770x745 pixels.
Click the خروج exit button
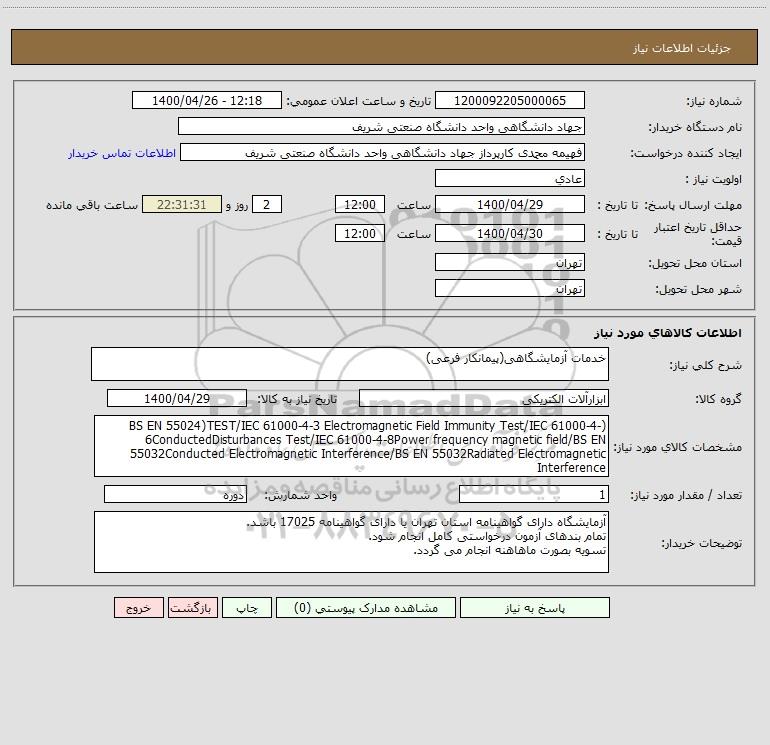tap(138, 607)
